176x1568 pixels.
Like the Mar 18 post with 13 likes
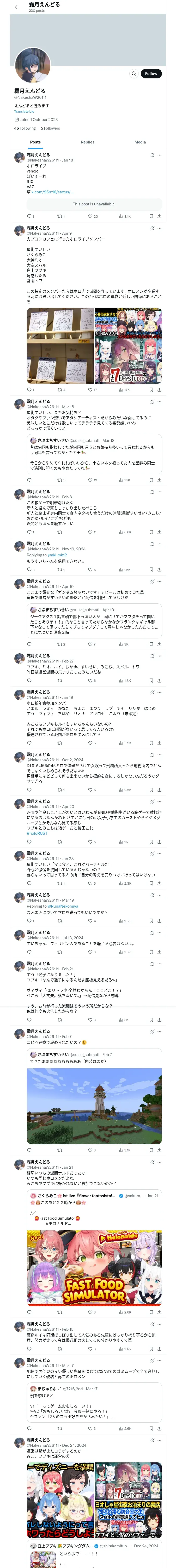(x=90, y=480)
